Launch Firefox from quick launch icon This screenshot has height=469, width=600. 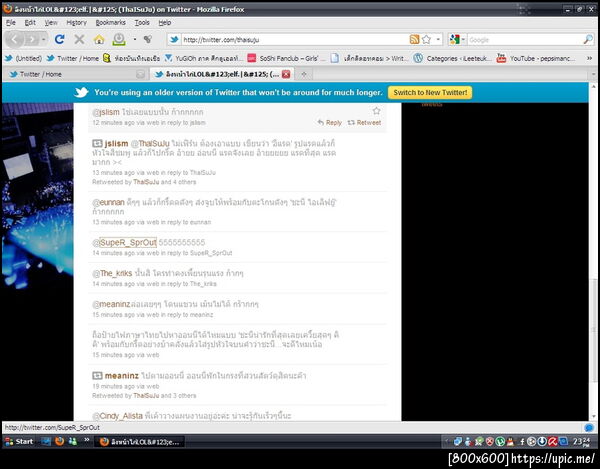tap(59, 441)
